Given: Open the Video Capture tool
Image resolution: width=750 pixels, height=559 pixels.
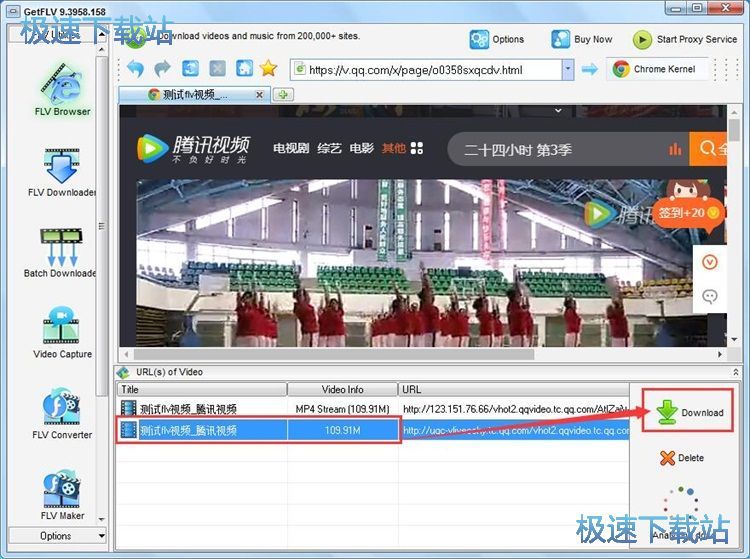Looking at the screenshot, I should coord(62,333).
